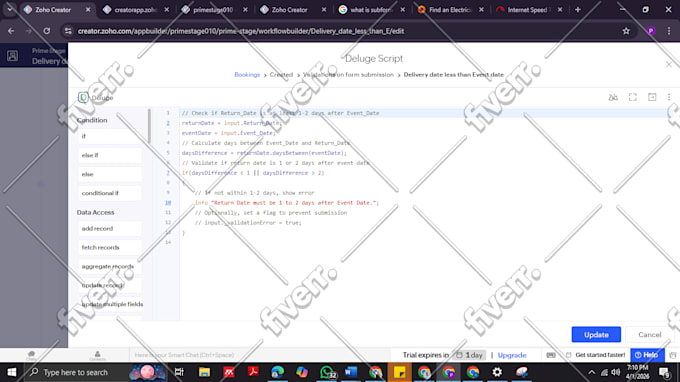The image size is (680, 382).
Task: Insert an 'if' condition block
Action: [110, 136]
